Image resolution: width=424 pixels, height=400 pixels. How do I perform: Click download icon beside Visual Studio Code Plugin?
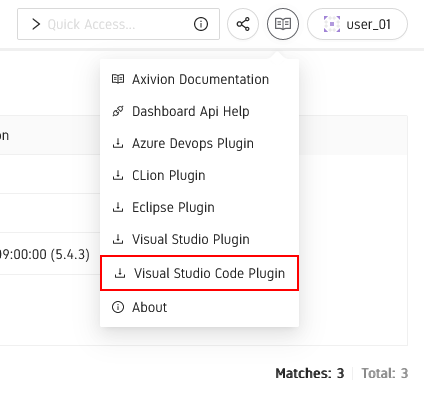[x=120, y=273]
